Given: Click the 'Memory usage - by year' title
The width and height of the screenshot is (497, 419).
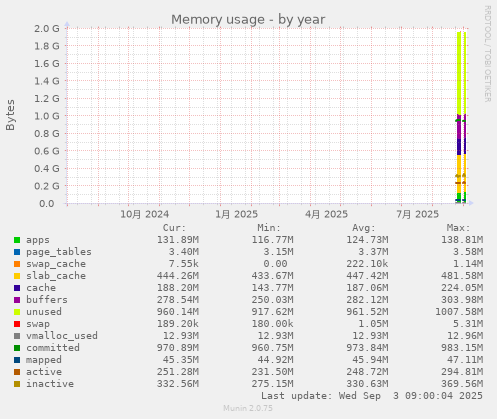Looking at the screenshot, I should pos(248,20).
